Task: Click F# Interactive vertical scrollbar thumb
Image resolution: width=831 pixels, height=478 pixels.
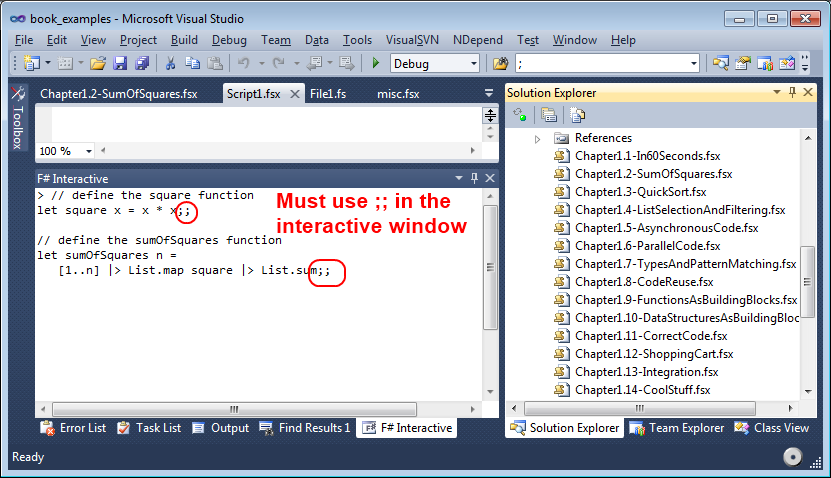Action: coord(490,267)
